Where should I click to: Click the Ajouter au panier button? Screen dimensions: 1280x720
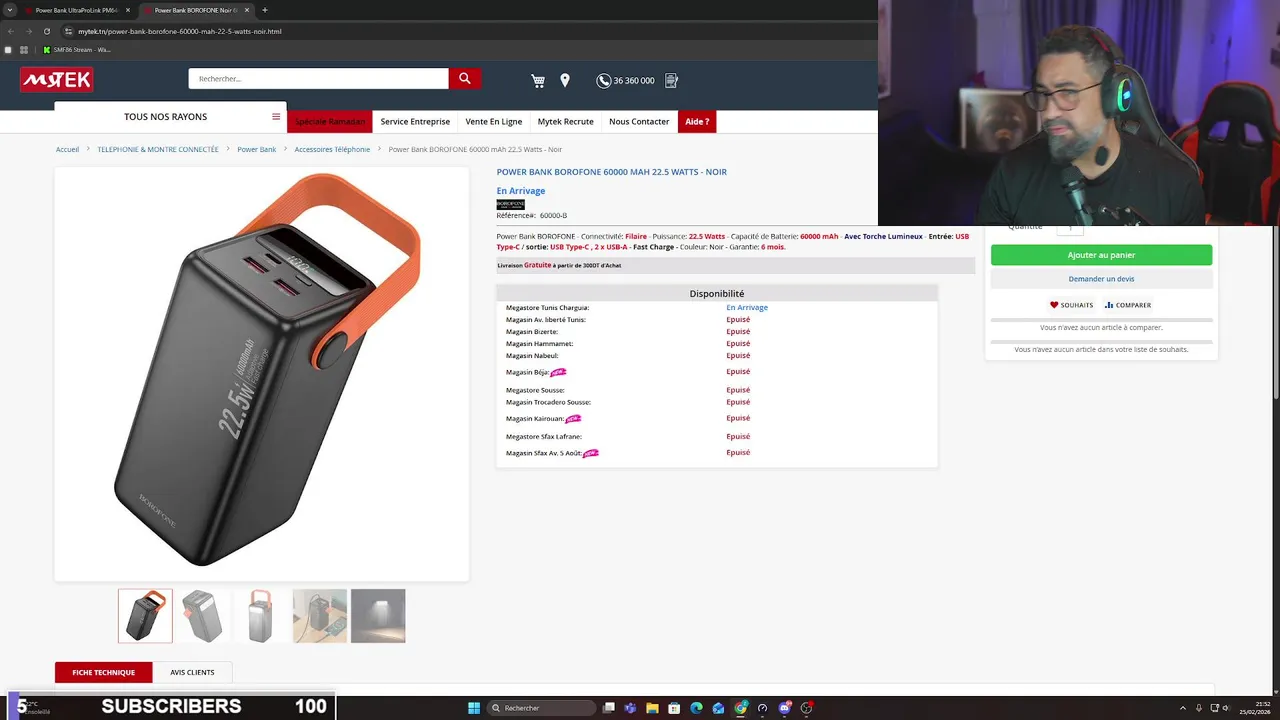[1101, 255]
